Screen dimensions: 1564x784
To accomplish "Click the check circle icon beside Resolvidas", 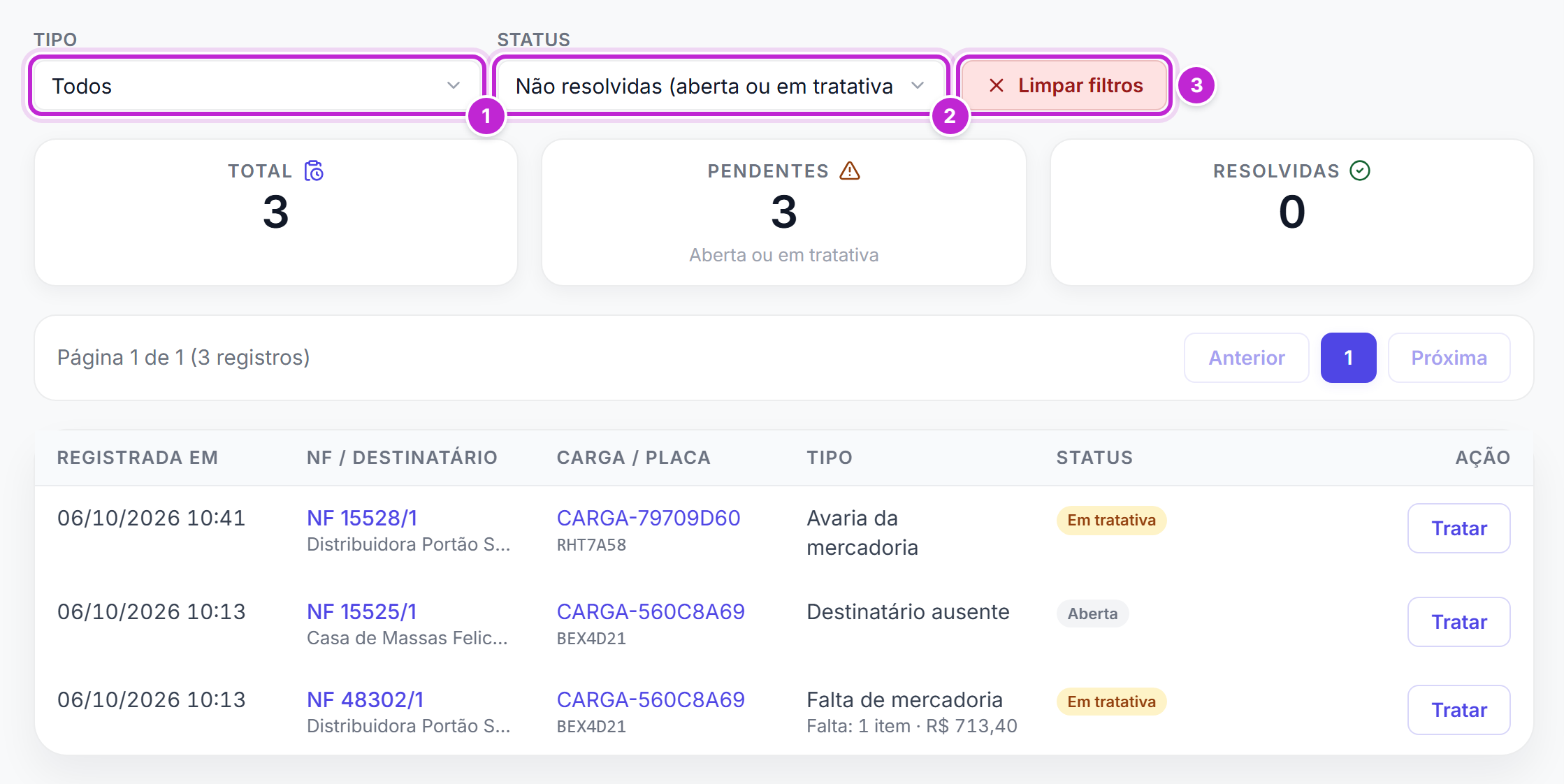I will tap(1360, 170).
